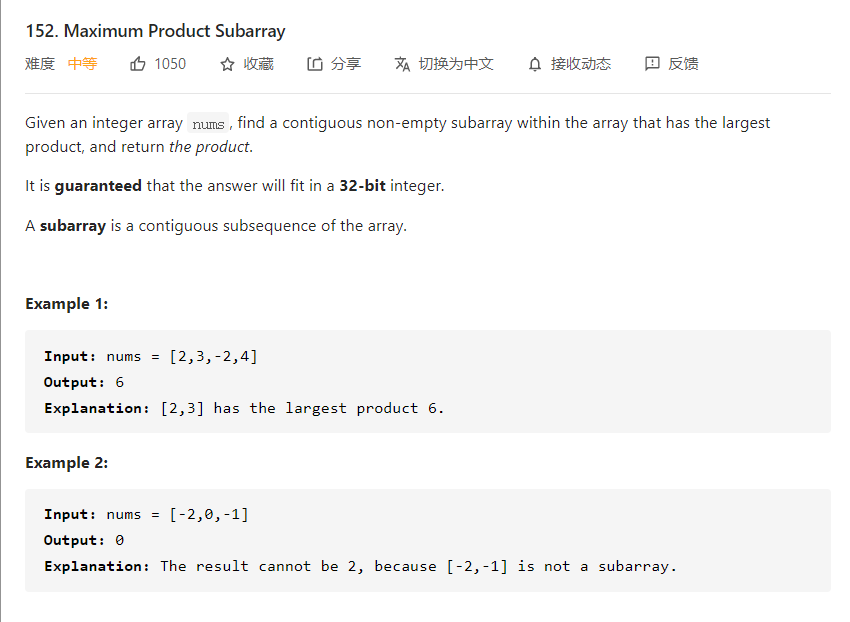Click the star favorite icon
850x622 pixels.
(227, 64)
